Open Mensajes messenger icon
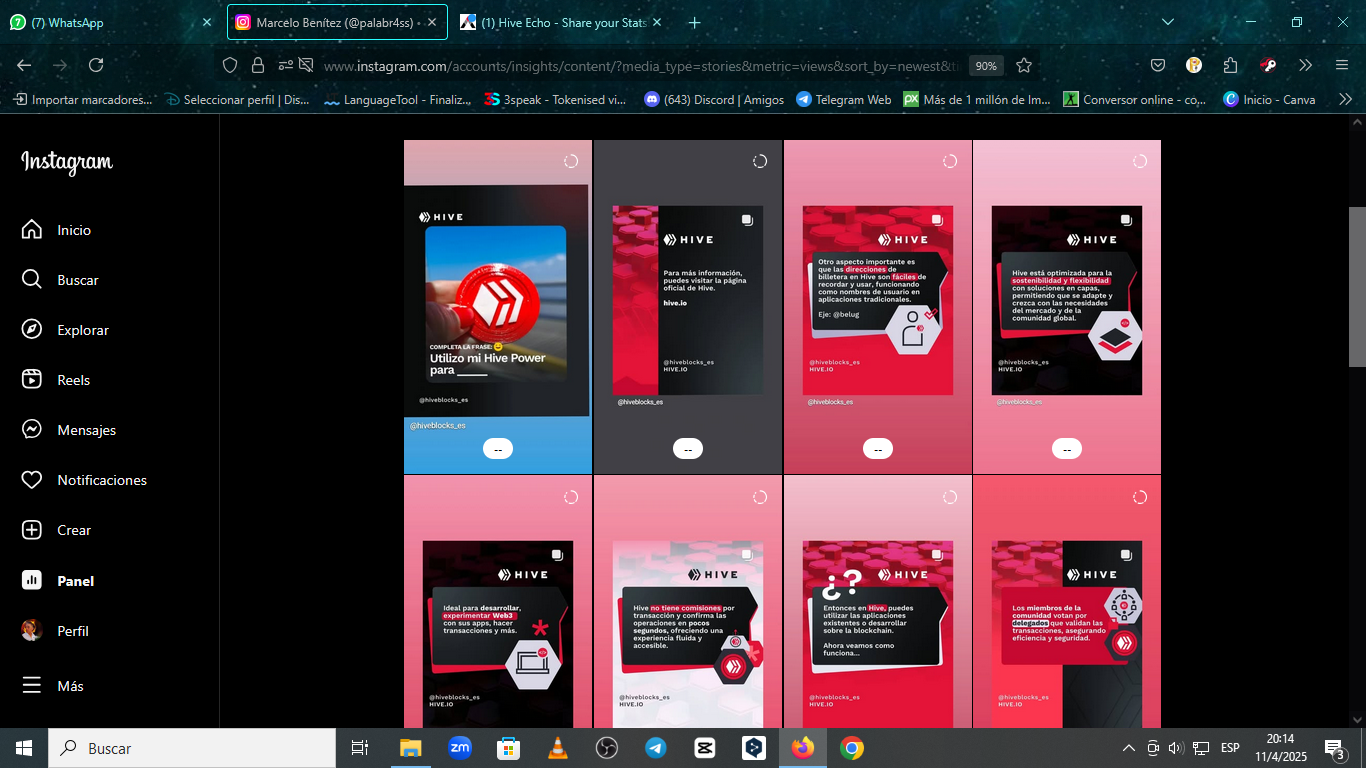The image size is (1366, 768). click(x=32, y=430)
